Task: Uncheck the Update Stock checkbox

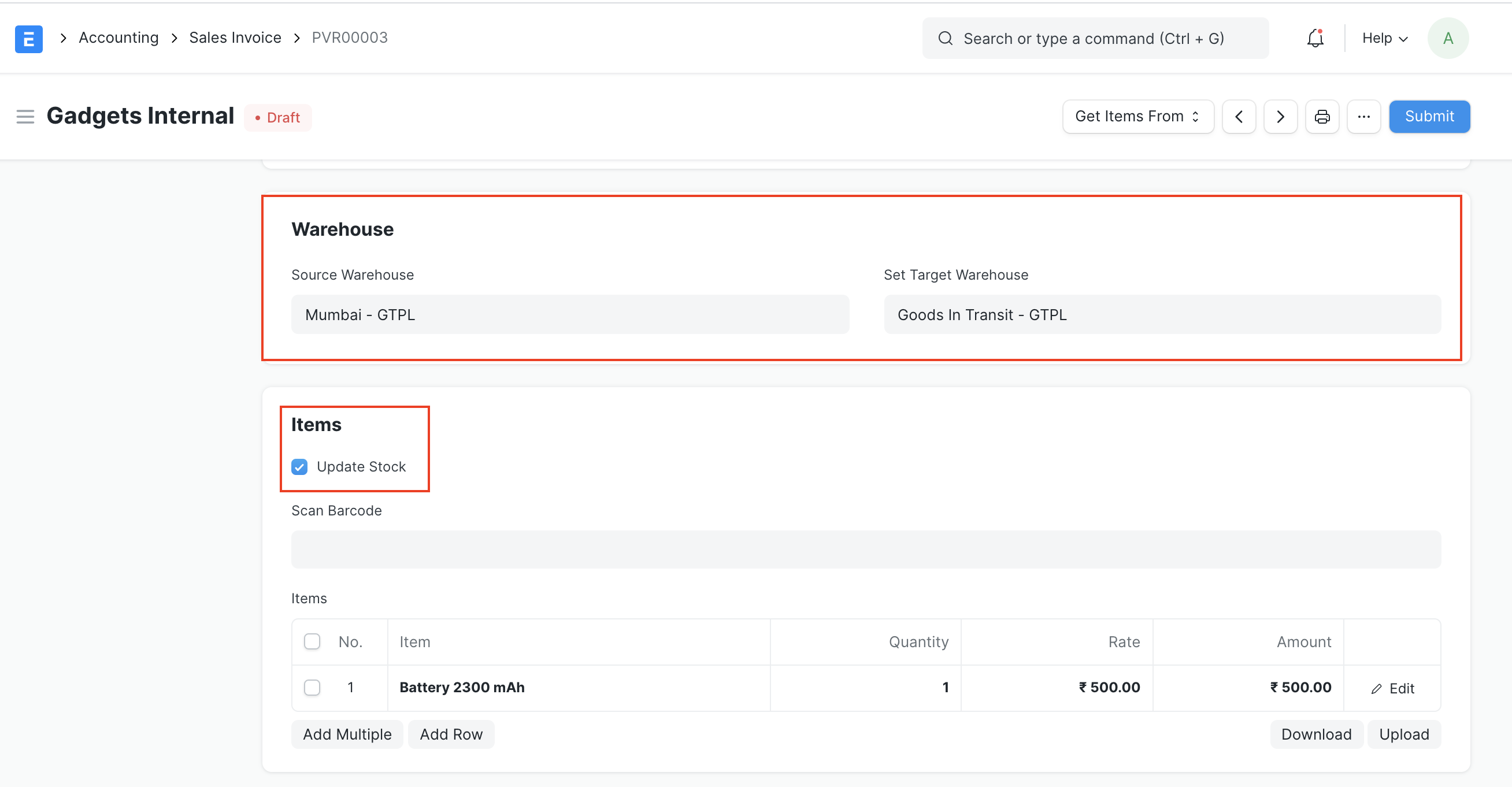Action: [x=299, y=467]
